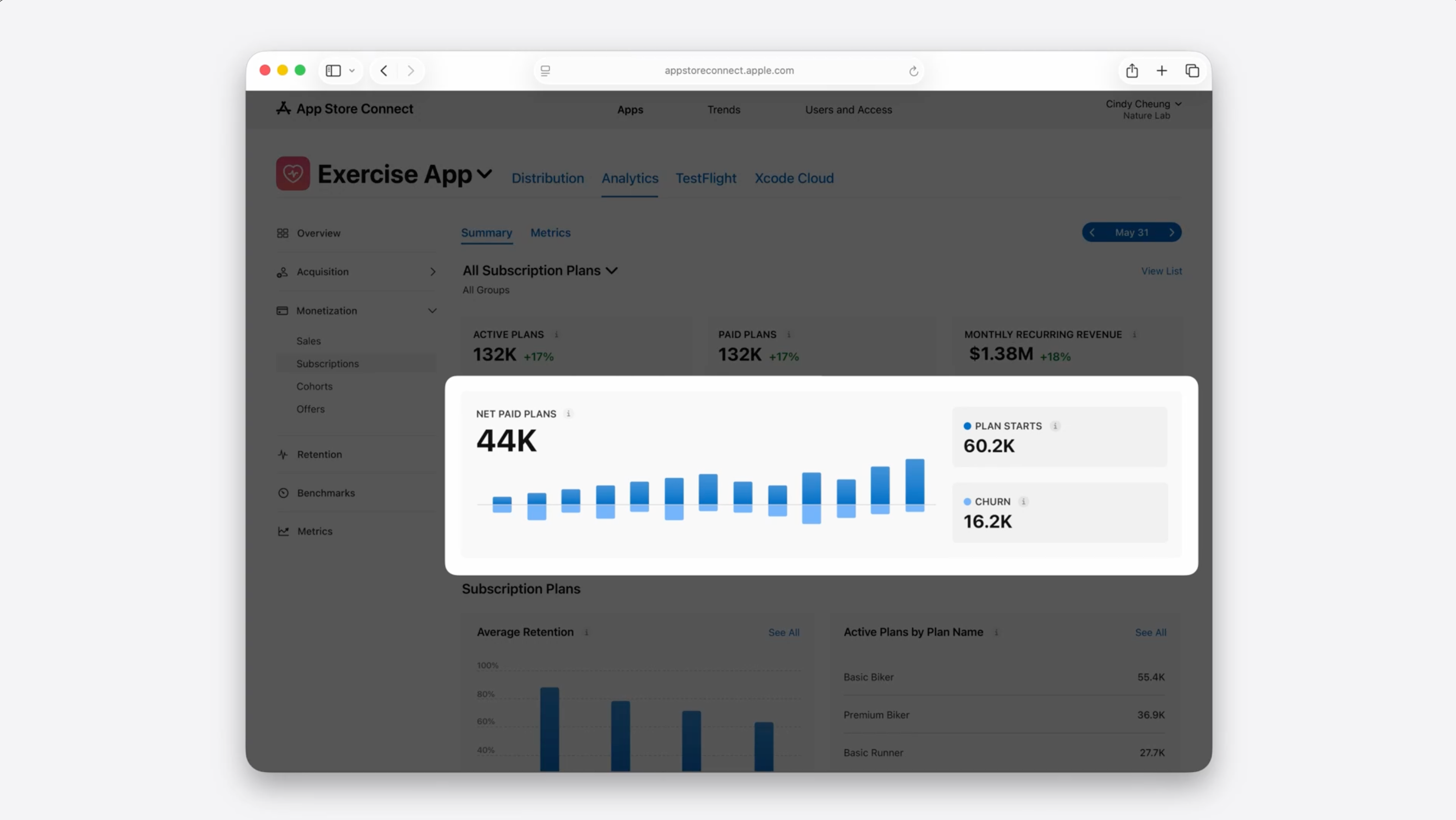Open the Exercise App switcher dropdown

click(x=485, y=173)
